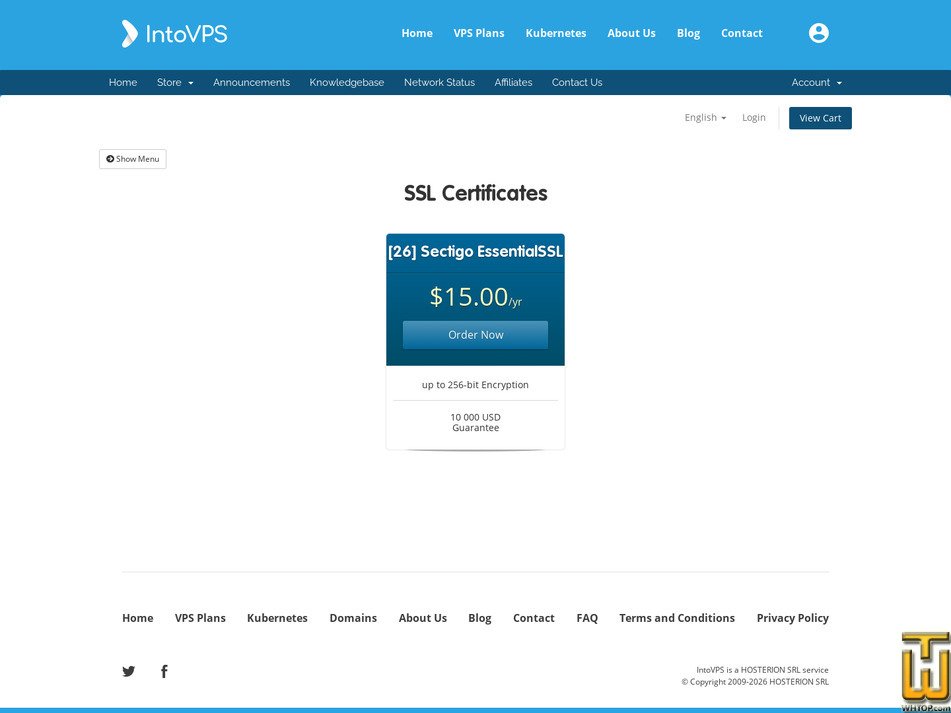Open the footer About Us link
This screenshot has width=951, height=713.
pos(423,618)
